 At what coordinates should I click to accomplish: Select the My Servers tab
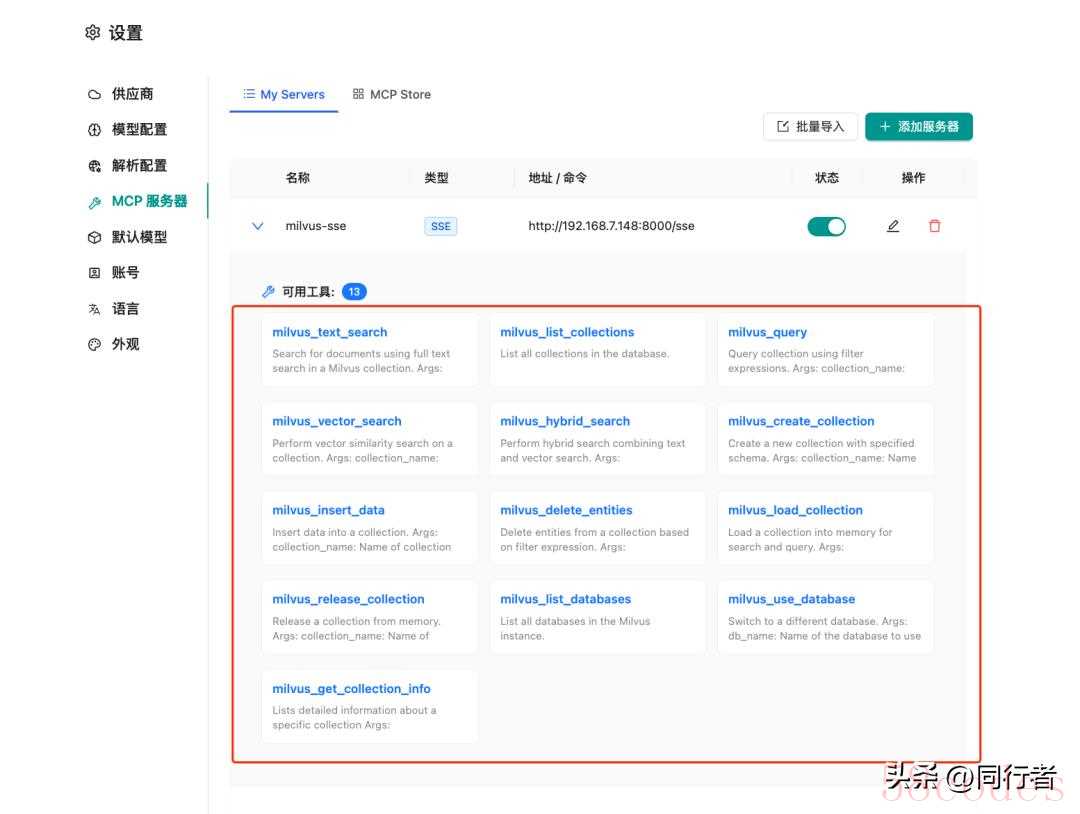click(284, 94)
